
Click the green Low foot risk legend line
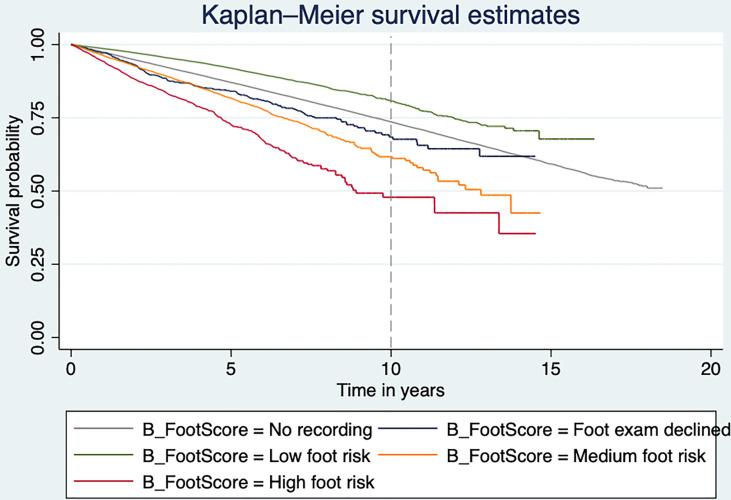point(106,456)
